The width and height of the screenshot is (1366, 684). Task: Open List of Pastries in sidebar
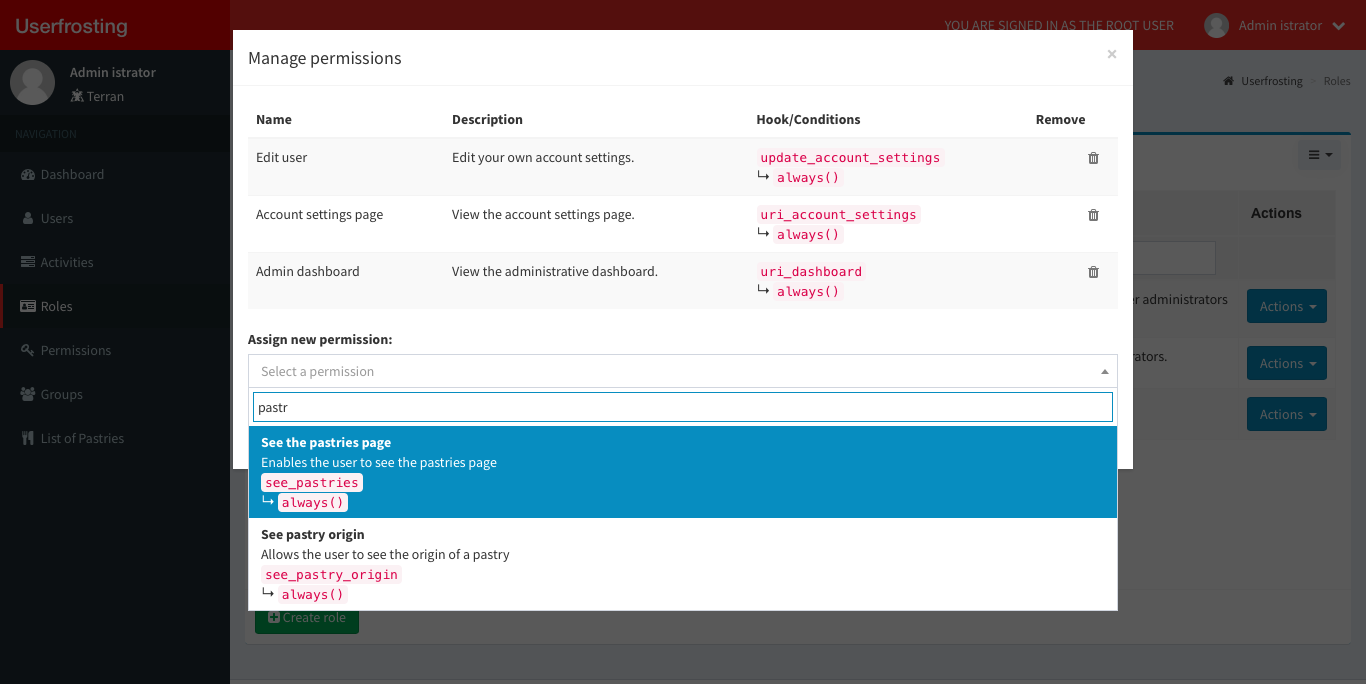[x=82, y=439]
